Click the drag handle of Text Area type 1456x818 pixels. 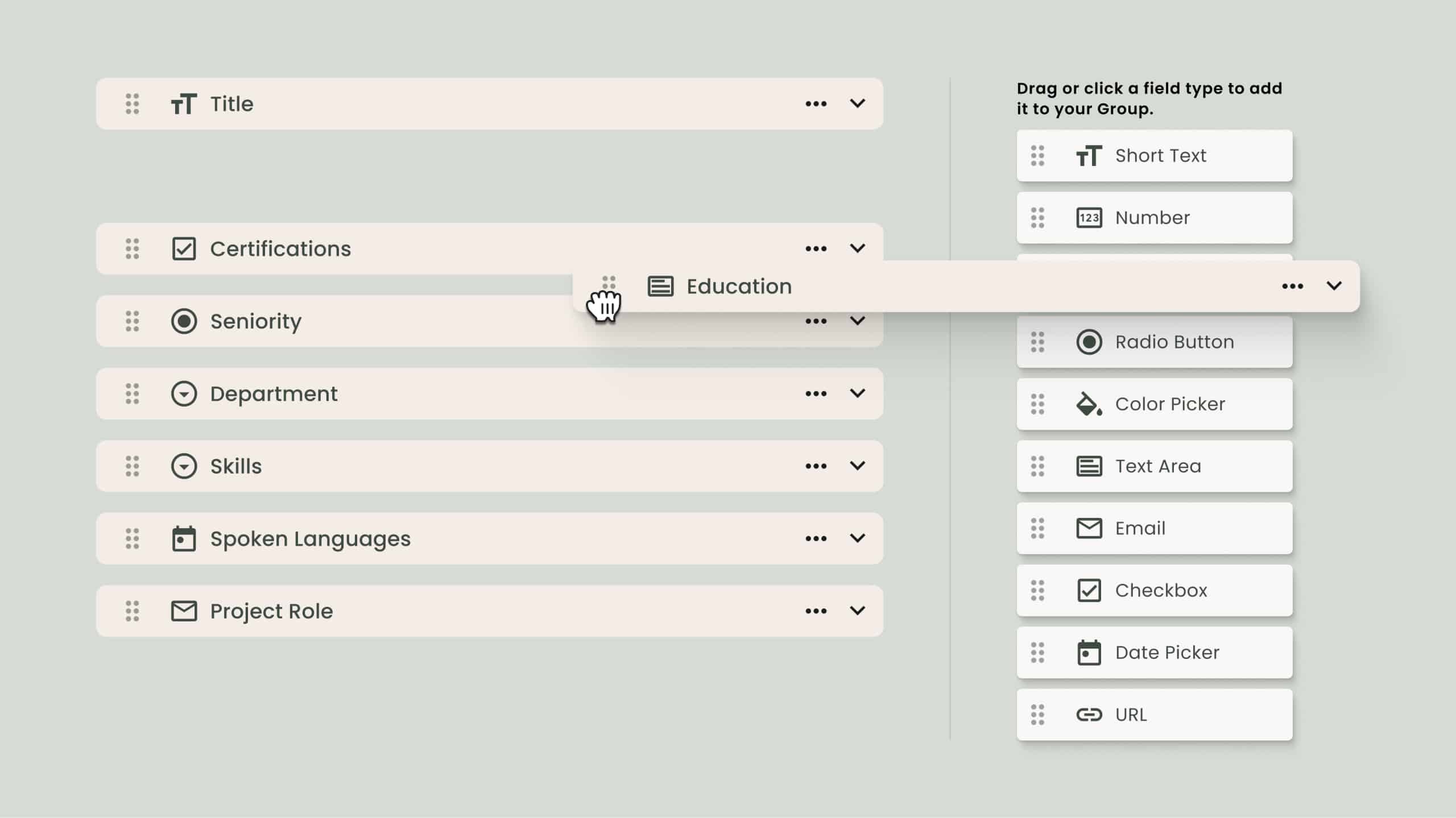click(x=1037, y=466)
